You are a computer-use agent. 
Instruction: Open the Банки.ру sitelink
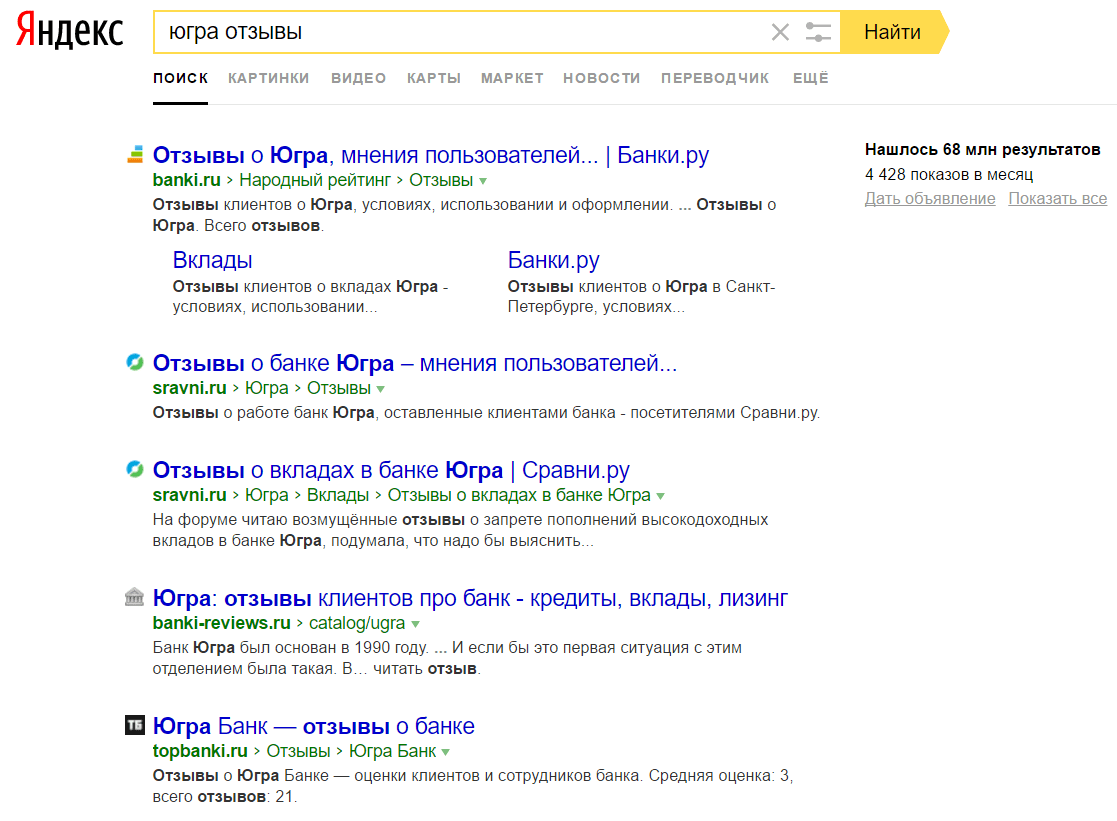(554, 260)
